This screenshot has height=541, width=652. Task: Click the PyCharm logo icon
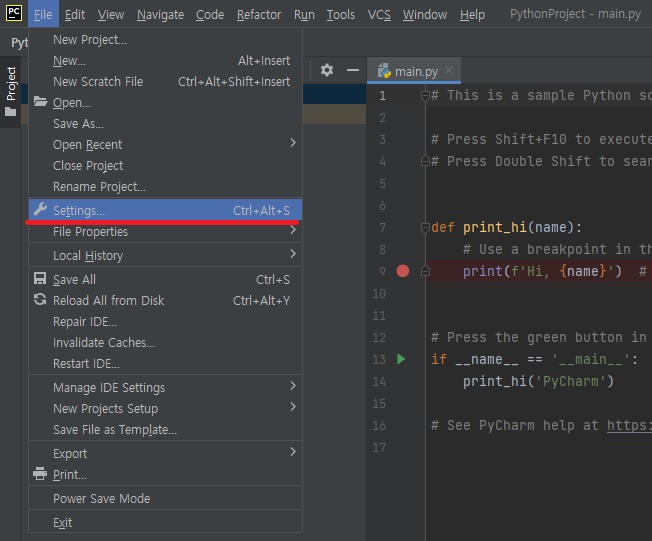(14, 13)
